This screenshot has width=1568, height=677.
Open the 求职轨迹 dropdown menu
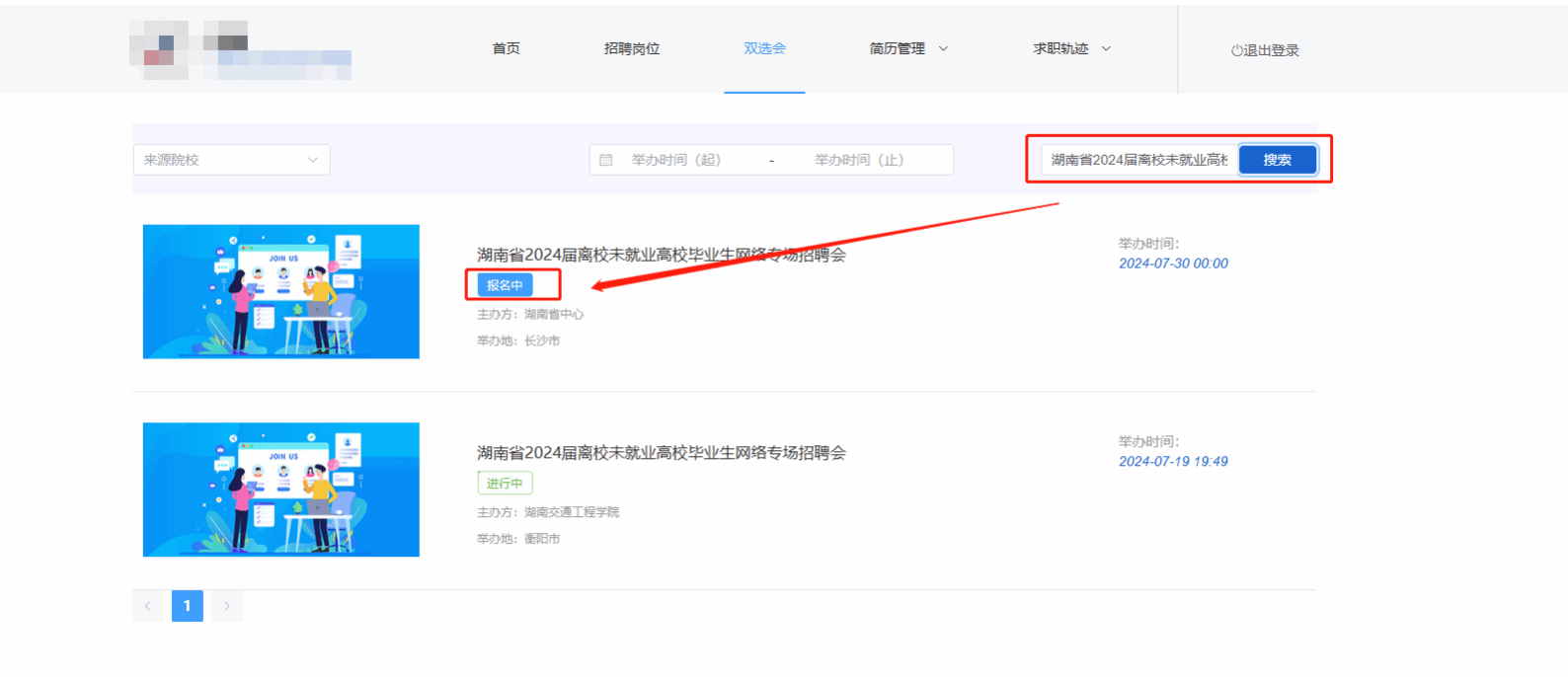(x=1071, y=48)
